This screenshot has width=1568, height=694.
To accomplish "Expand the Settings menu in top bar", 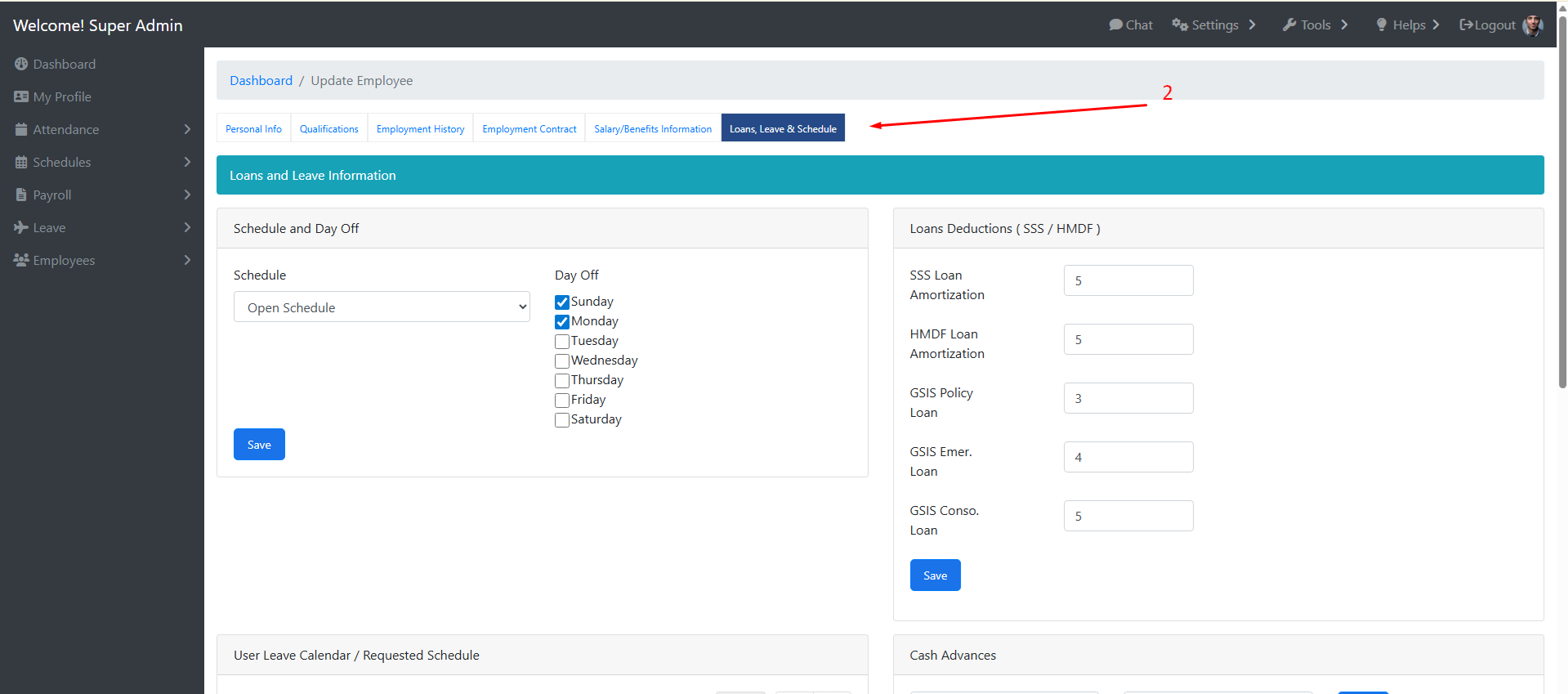I will (x=1213, y=25).
